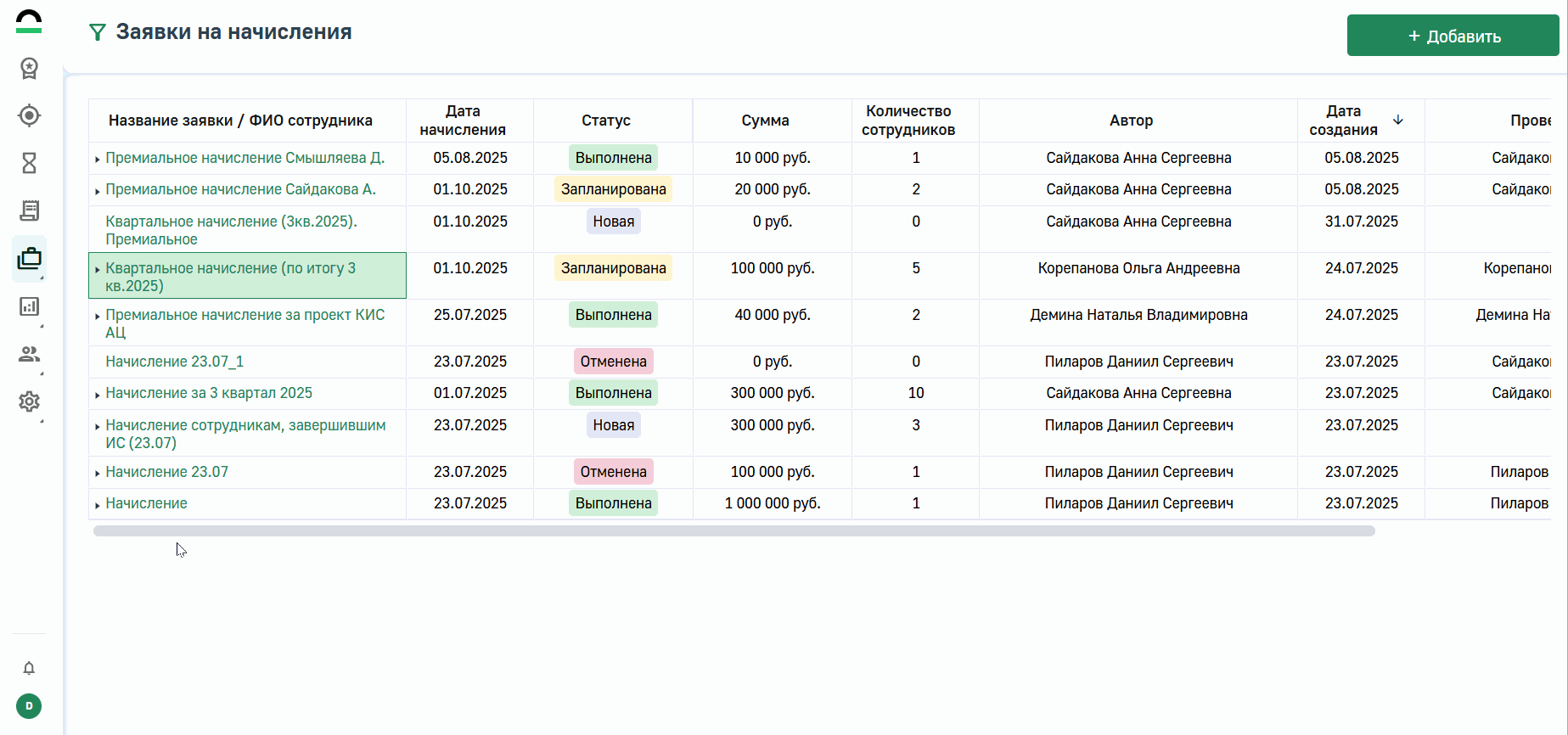Open the award badge sidebar section
The height and width of the screenshot is (735, 1568).
(x=29, y=68)
